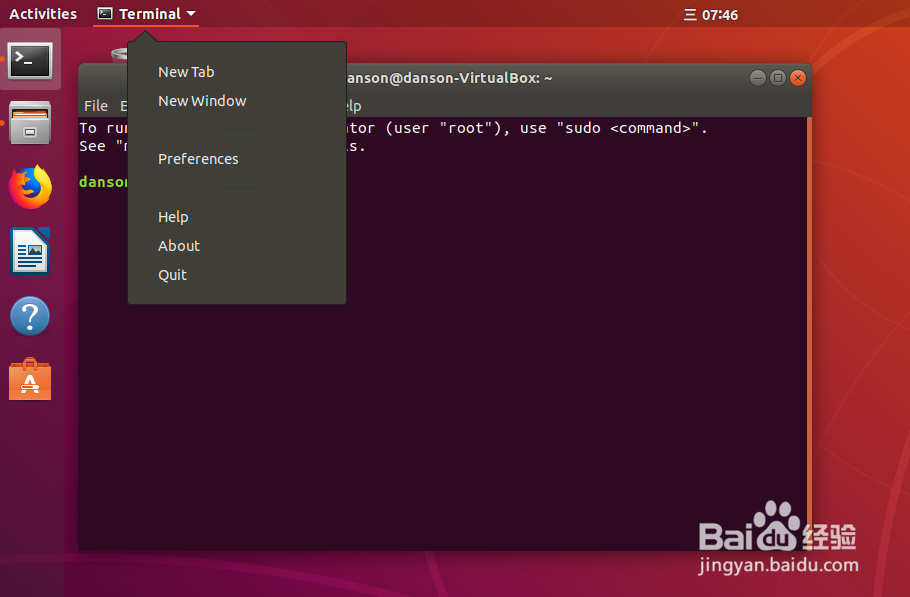Open the Terminal icon in the dock
The width and height of the screenshot is (910, 597).
(30, 60)
